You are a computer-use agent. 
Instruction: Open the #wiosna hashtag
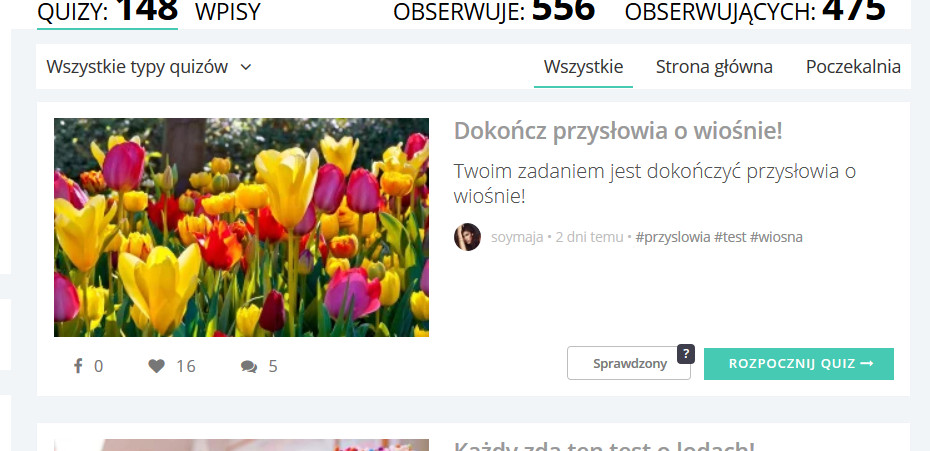click(x=776, y=237)
